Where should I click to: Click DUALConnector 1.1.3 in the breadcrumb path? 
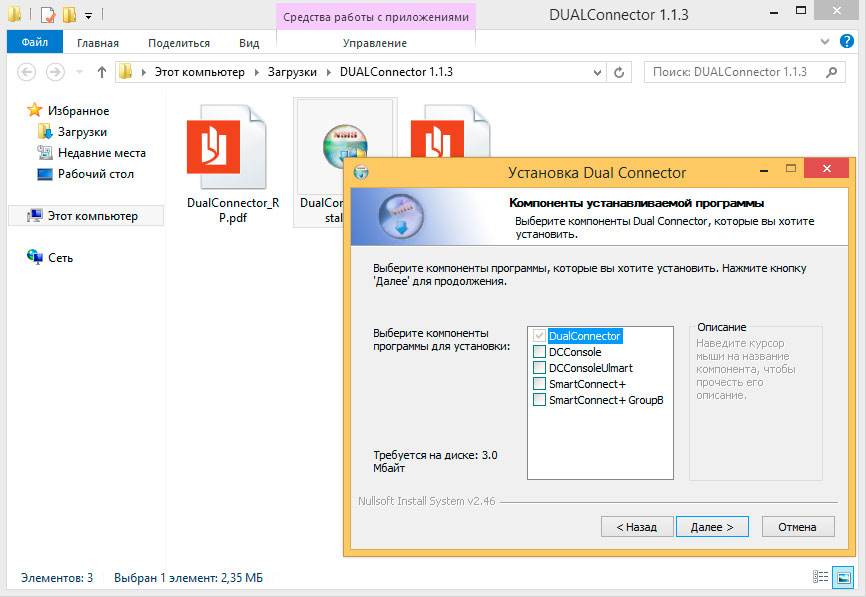point(396,72)
